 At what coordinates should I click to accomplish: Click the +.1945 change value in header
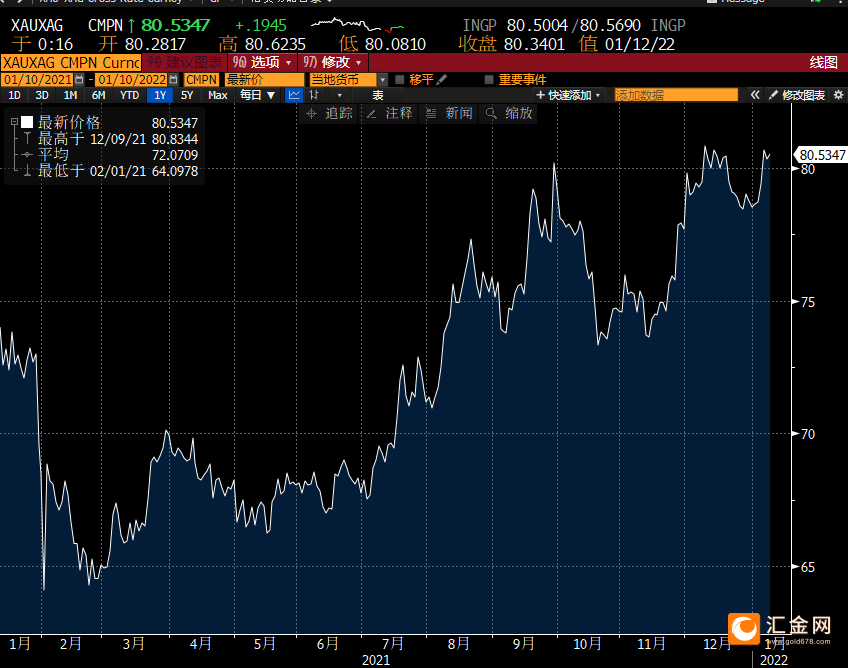click(x=261, y=25)
